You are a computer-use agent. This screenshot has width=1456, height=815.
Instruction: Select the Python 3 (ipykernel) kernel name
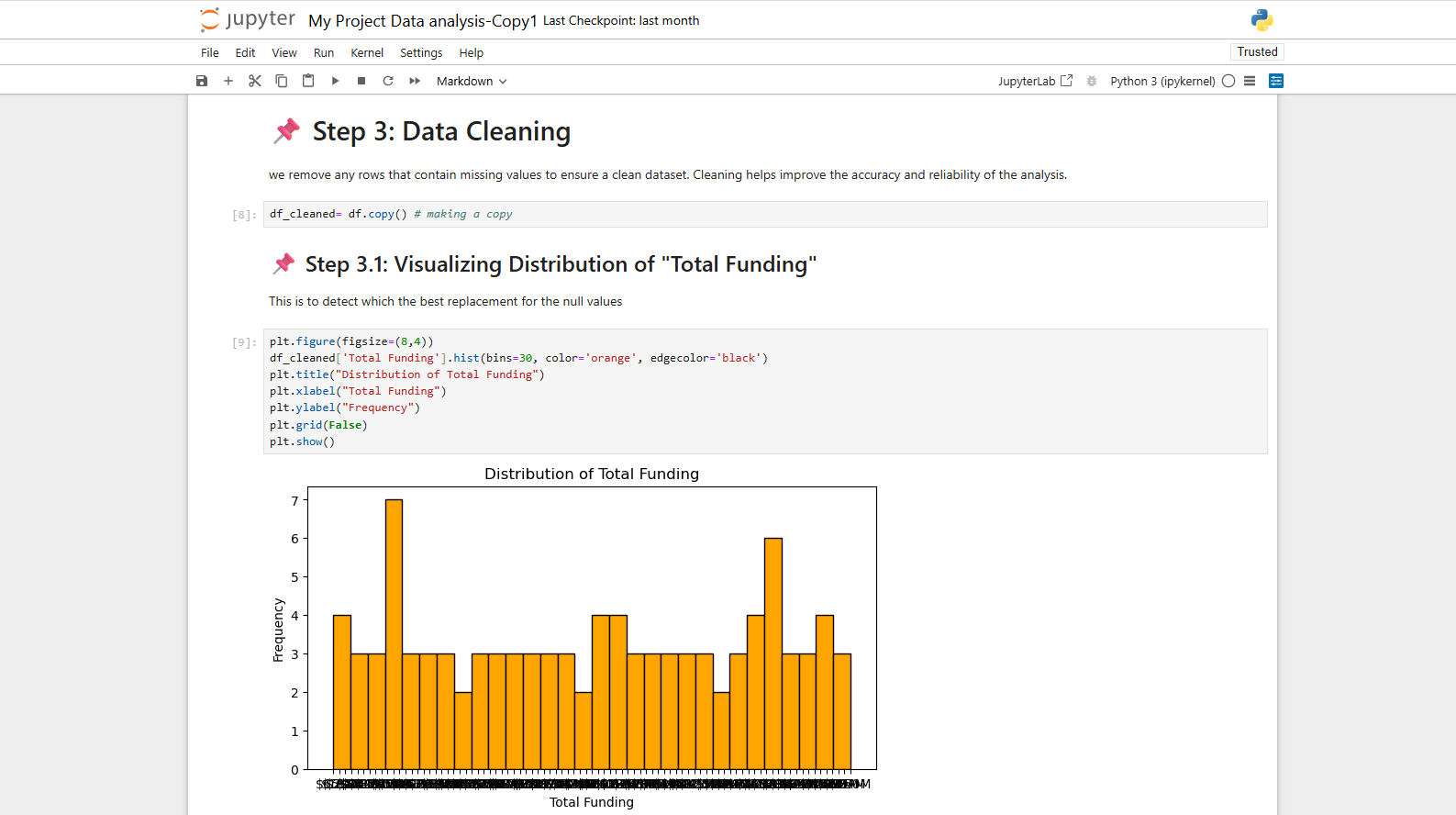point(1162,81)
